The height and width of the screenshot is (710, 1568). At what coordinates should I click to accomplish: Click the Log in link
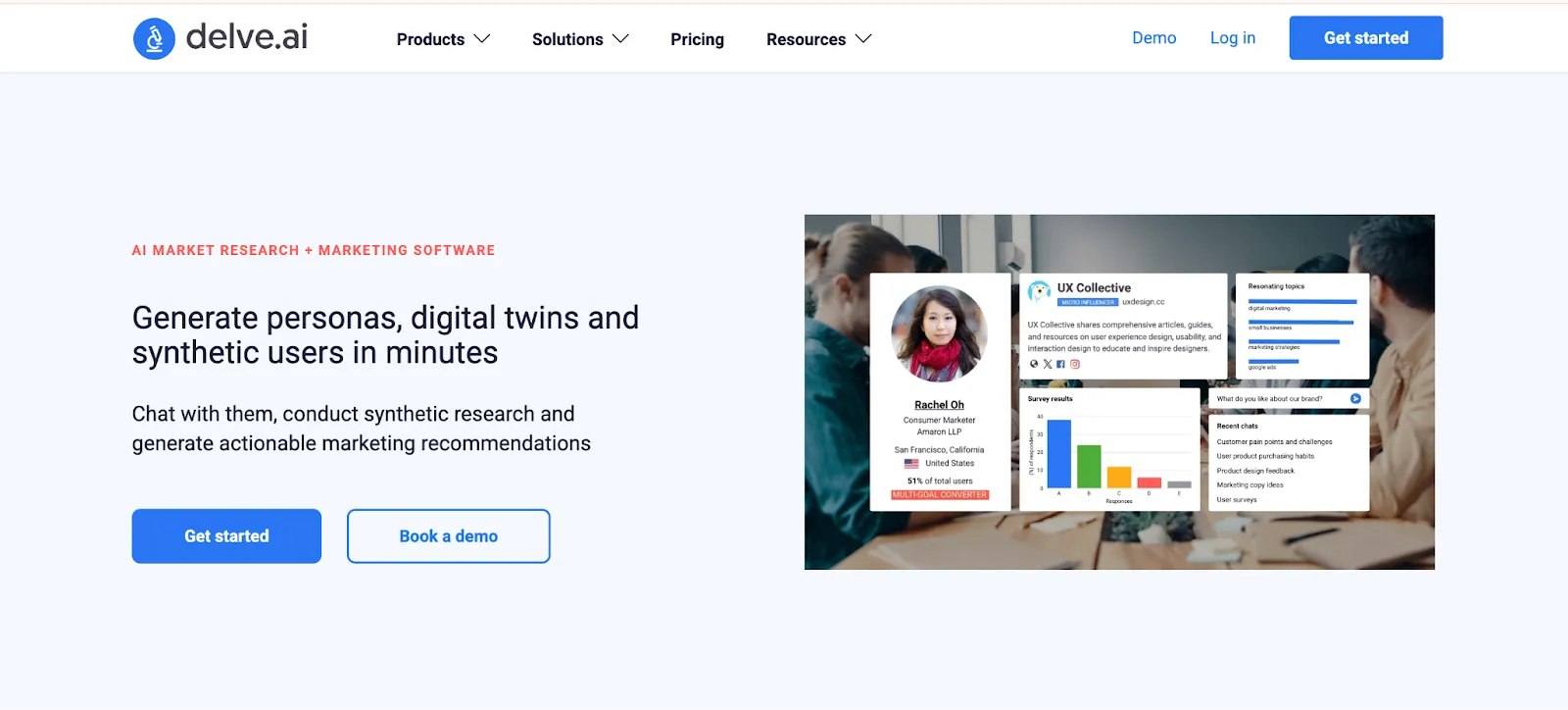1233,38
